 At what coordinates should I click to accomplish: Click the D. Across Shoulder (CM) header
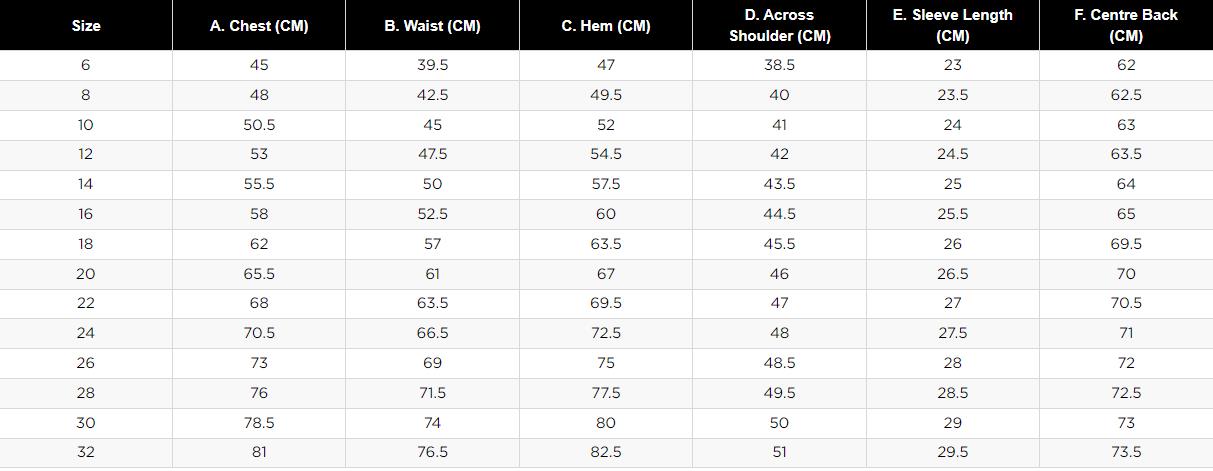(779, 26)
